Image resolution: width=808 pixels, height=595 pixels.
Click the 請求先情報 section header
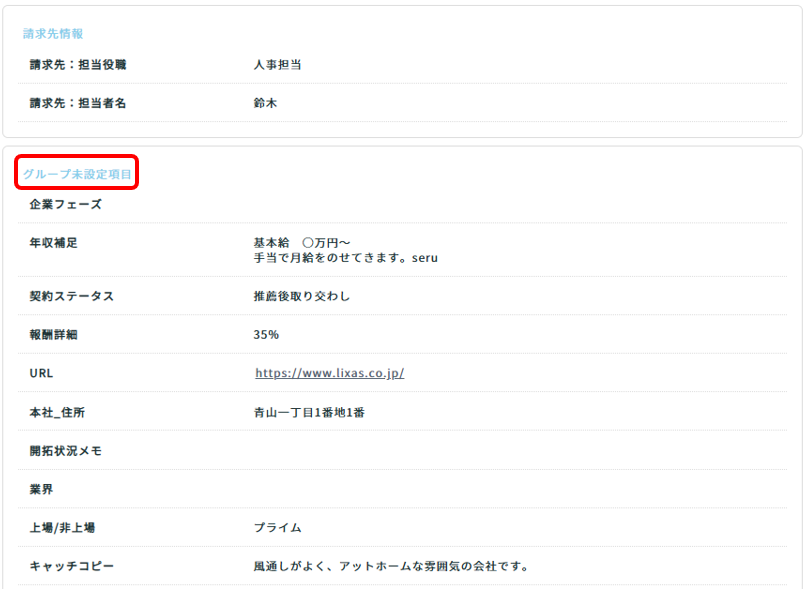click(x=53, y=34)
